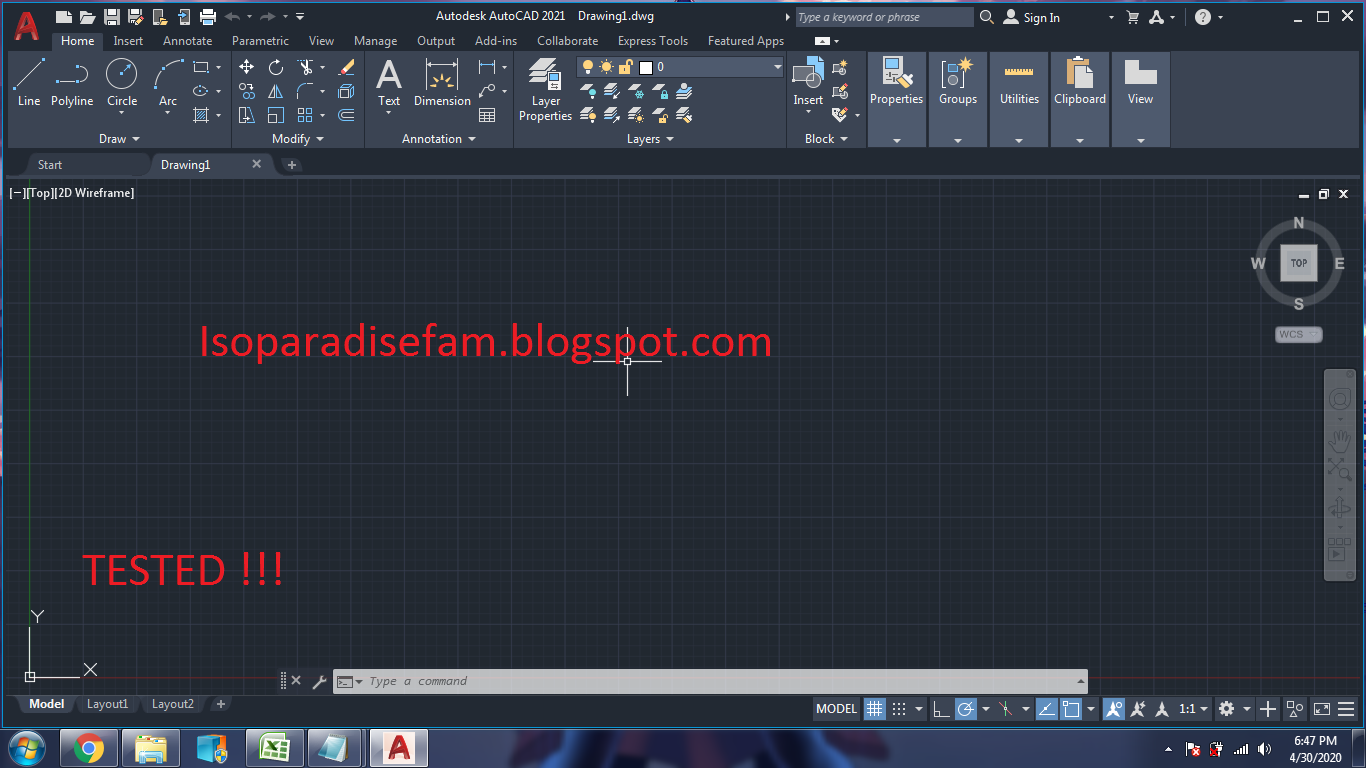The height and width of the screenshot is (768, 1366).
Task: Open the Parametric ribbon tab
Action: [260, 41]
